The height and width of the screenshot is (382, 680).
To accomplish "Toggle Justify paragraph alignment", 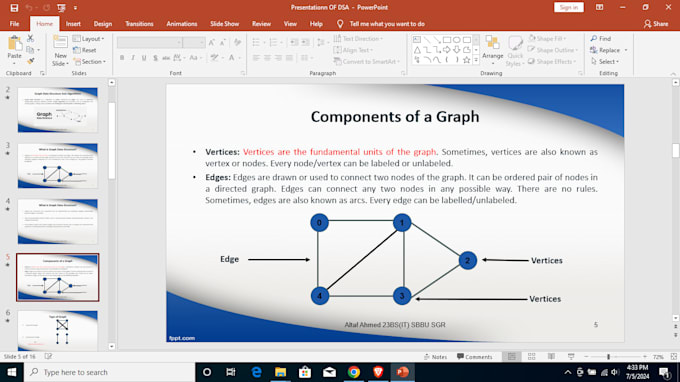I will click(289, 58).
